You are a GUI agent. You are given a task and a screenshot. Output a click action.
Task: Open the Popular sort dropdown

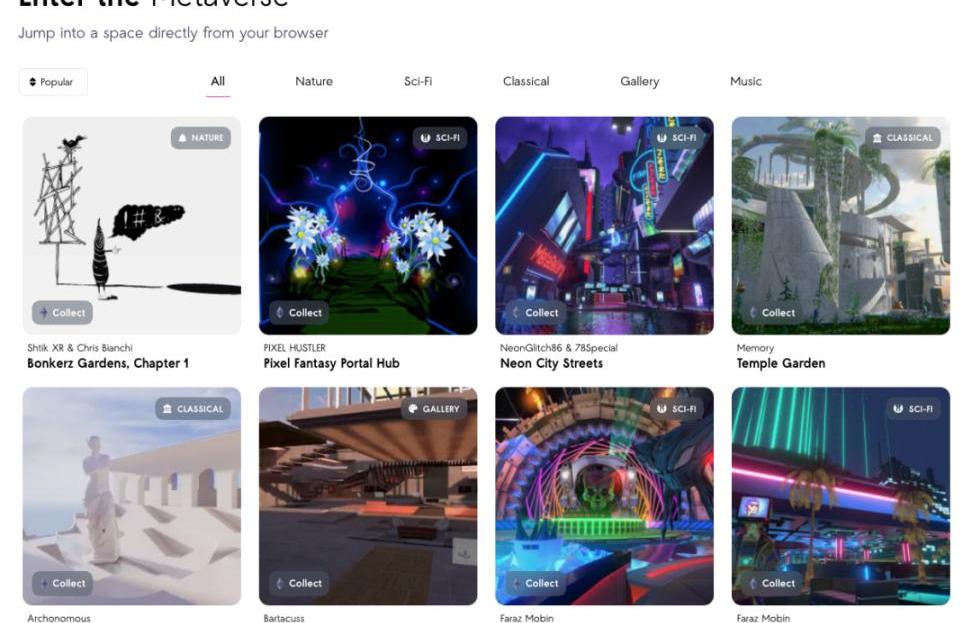pyautogui.click(x=53, y=82)
